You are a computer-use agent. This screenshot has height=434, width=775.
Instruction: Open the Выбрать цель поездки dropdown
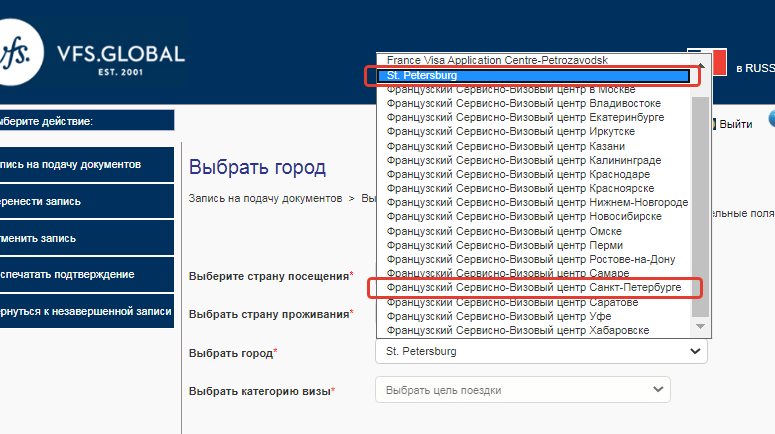click(523, 390)
